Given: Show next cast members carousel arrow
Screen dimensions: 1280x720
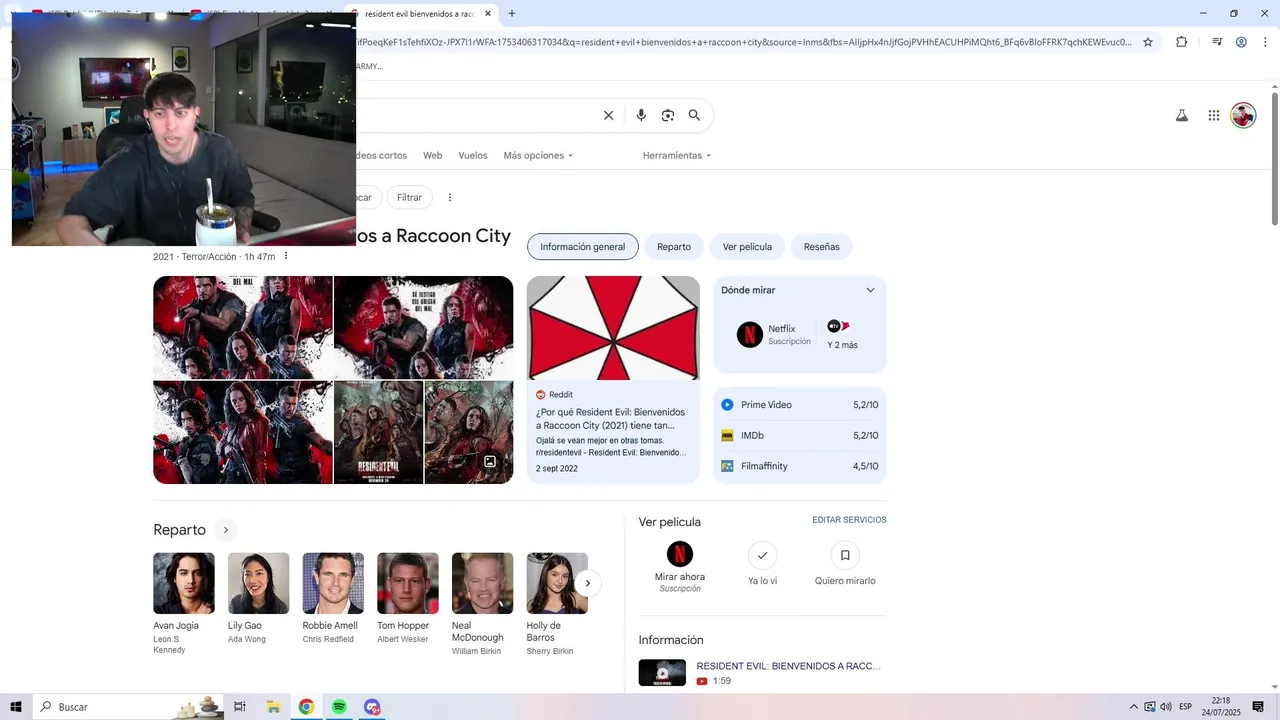Looking at the screenshot, I should point(588,583).
